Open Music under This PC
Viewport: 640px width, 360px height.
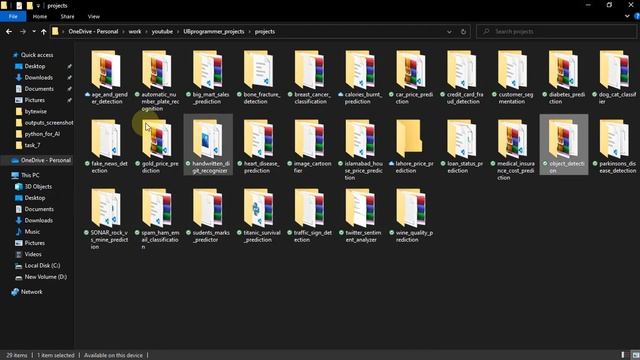click(32, 231)
